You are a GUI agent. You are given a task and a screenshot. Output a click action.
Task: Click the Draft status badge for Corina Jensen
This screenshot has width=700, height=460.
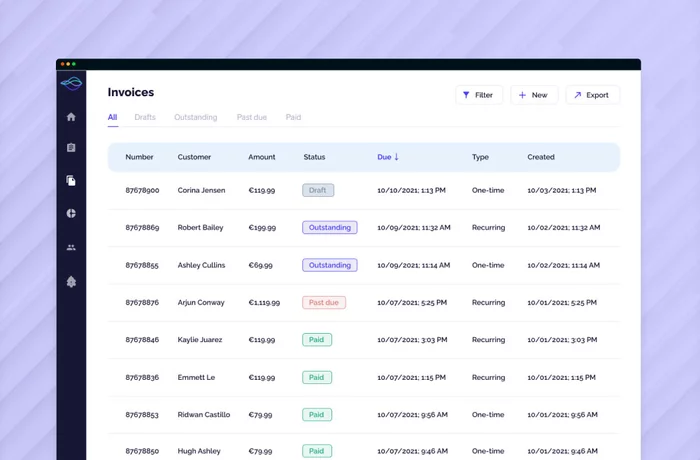pyautogui.click(x=318, y=190)
